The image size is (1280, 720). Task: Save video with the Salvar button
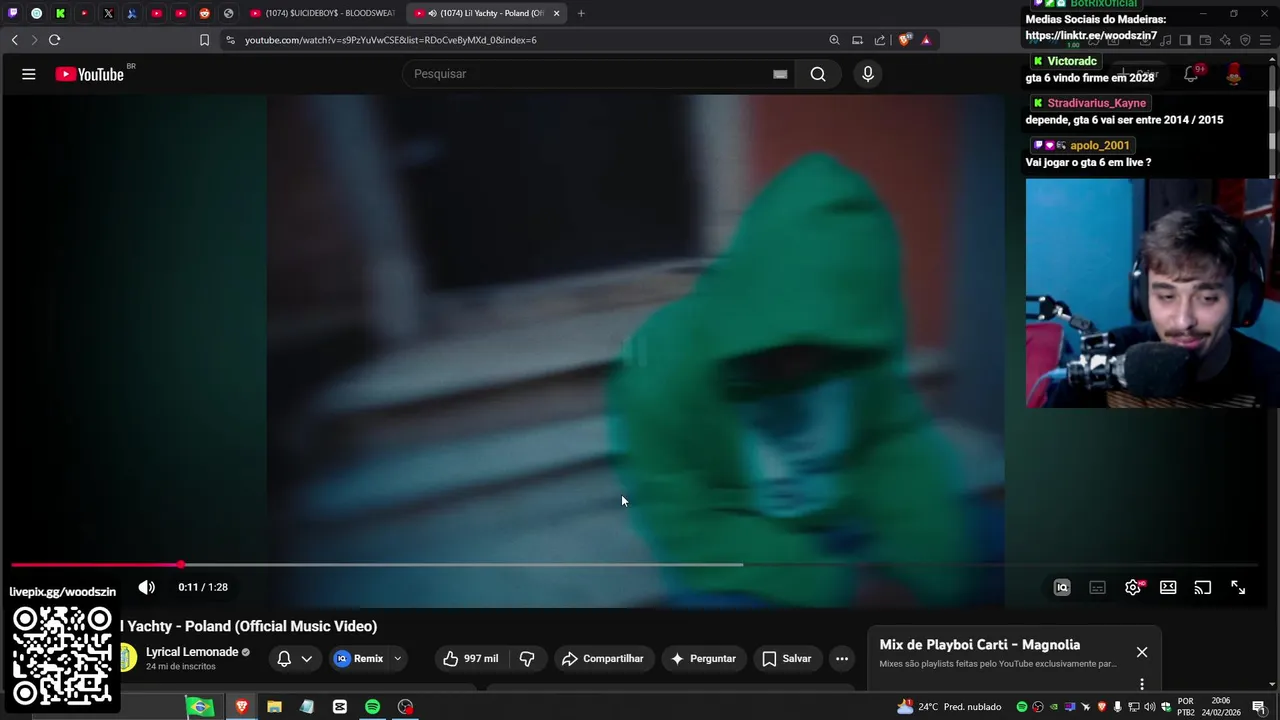coord(787,658)
